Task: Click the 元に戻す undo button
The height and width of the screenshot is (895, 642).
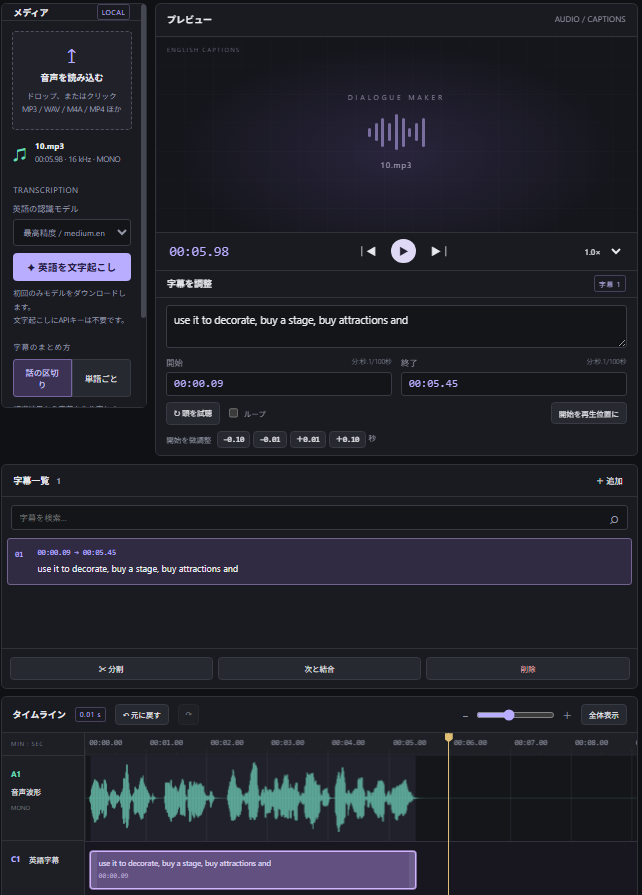Action: [142, 715]
